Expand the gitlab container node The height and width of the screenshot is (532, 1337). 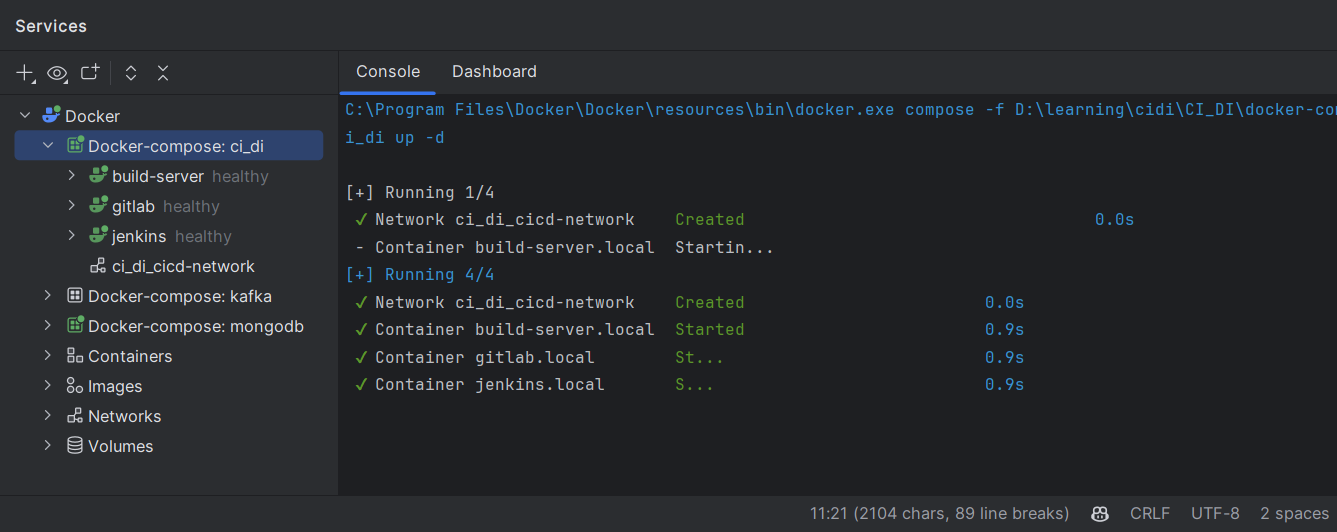pyautogui.click(x=71, y=206)
